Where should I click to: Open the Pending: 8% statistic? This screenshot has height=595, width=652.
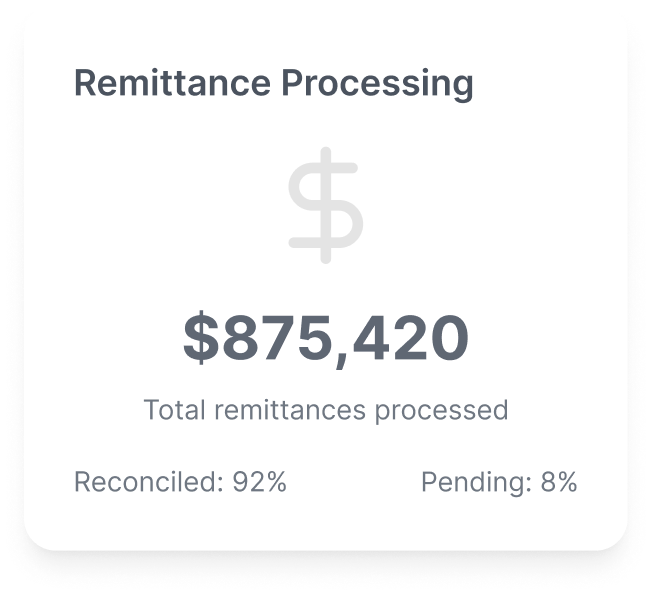point(499,482)
